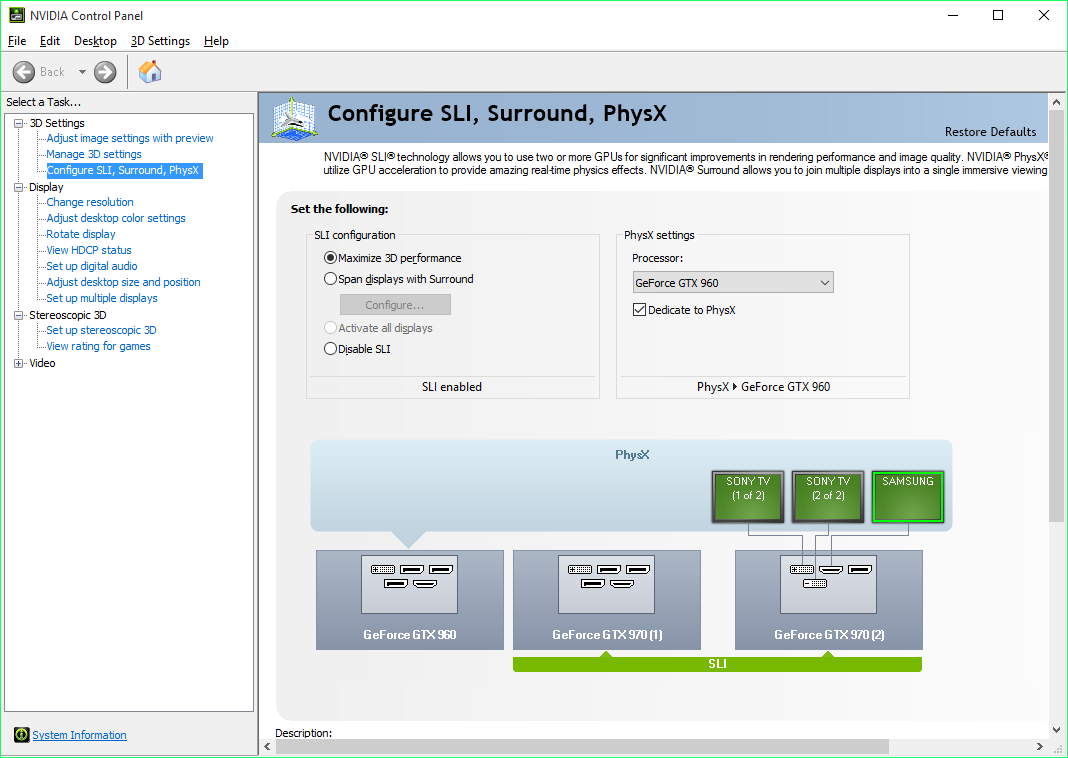Select Span displays with Surround option

(x=330, y=279)
